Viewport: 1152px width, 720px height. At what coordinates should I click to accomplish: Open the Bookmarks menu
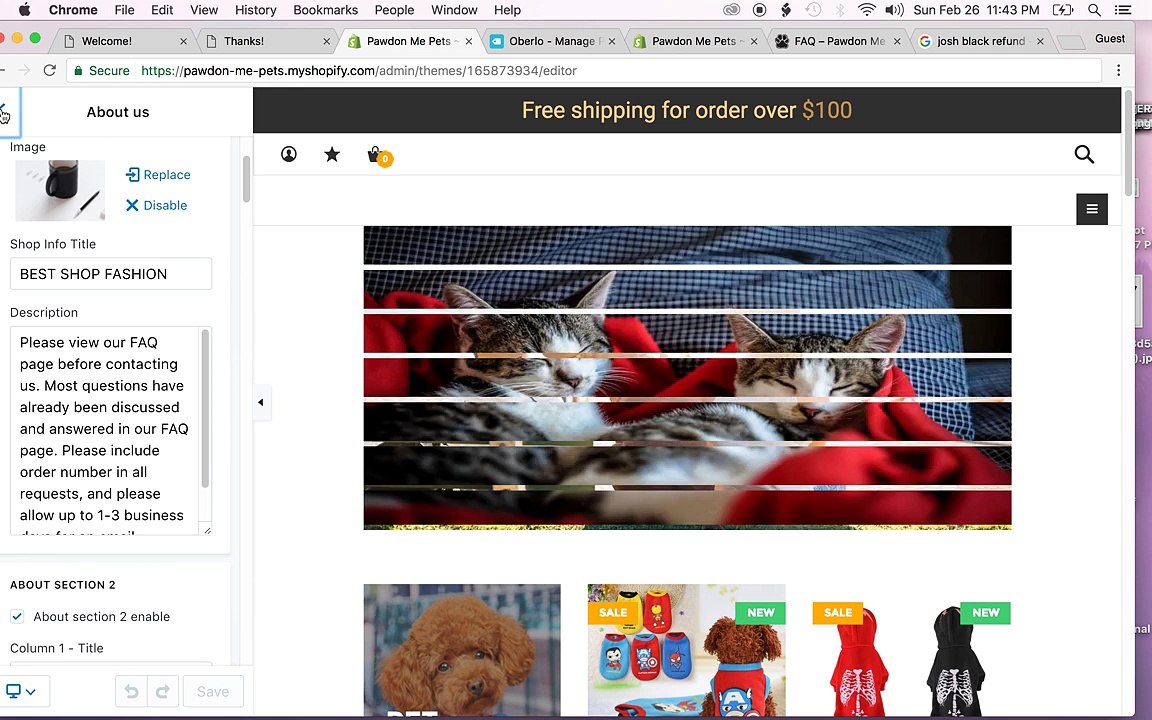325,10
